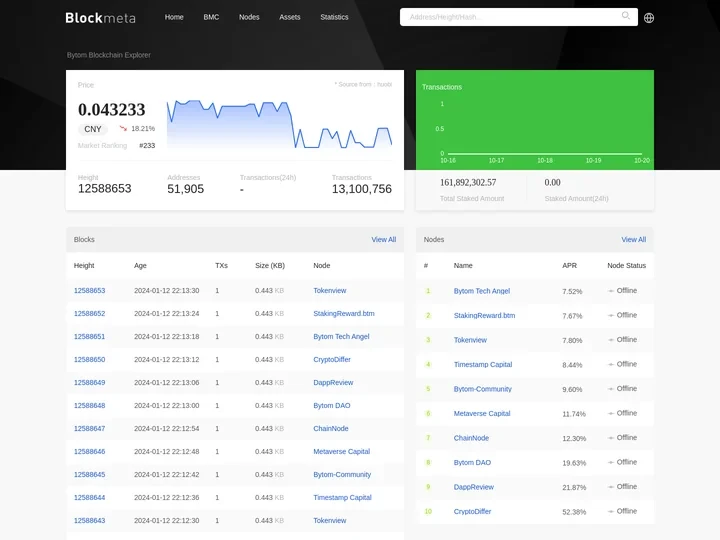The image size is (720, 540).
Task: Open the BMC menu item
Action: 211,17
